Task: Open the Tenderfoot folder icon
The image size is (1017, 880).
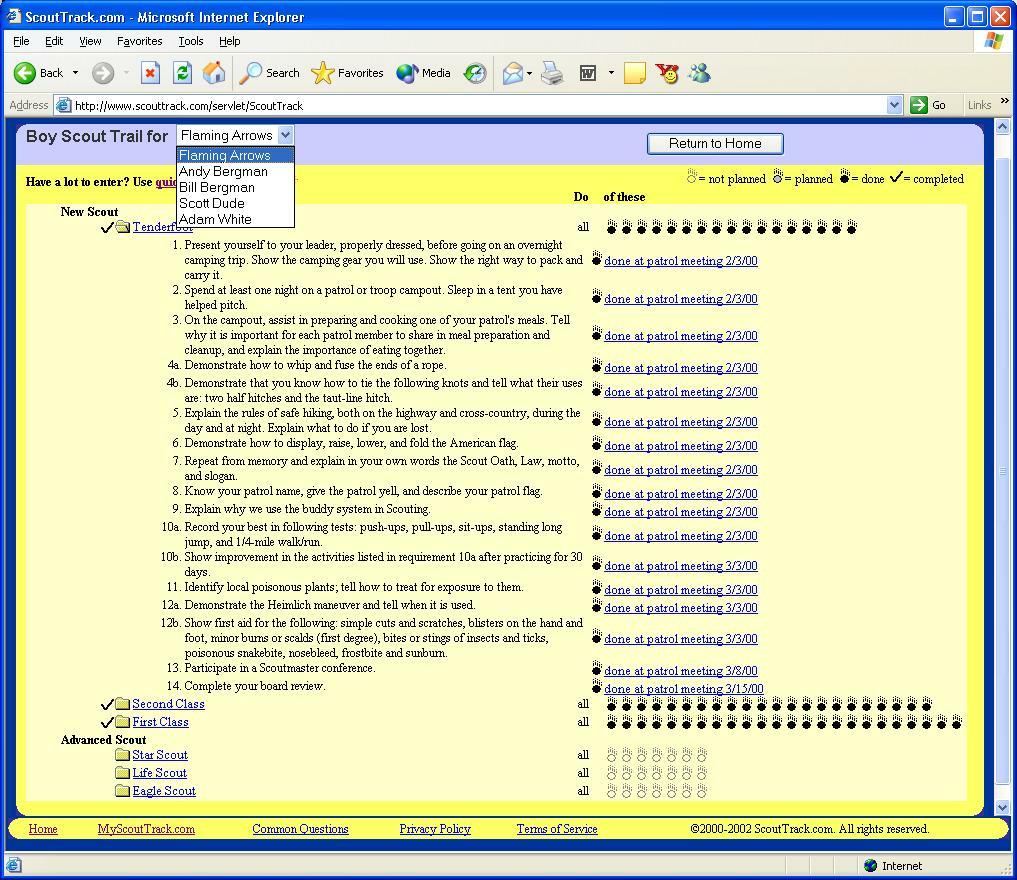Action: pyautogui.click(x=123, y=227)
